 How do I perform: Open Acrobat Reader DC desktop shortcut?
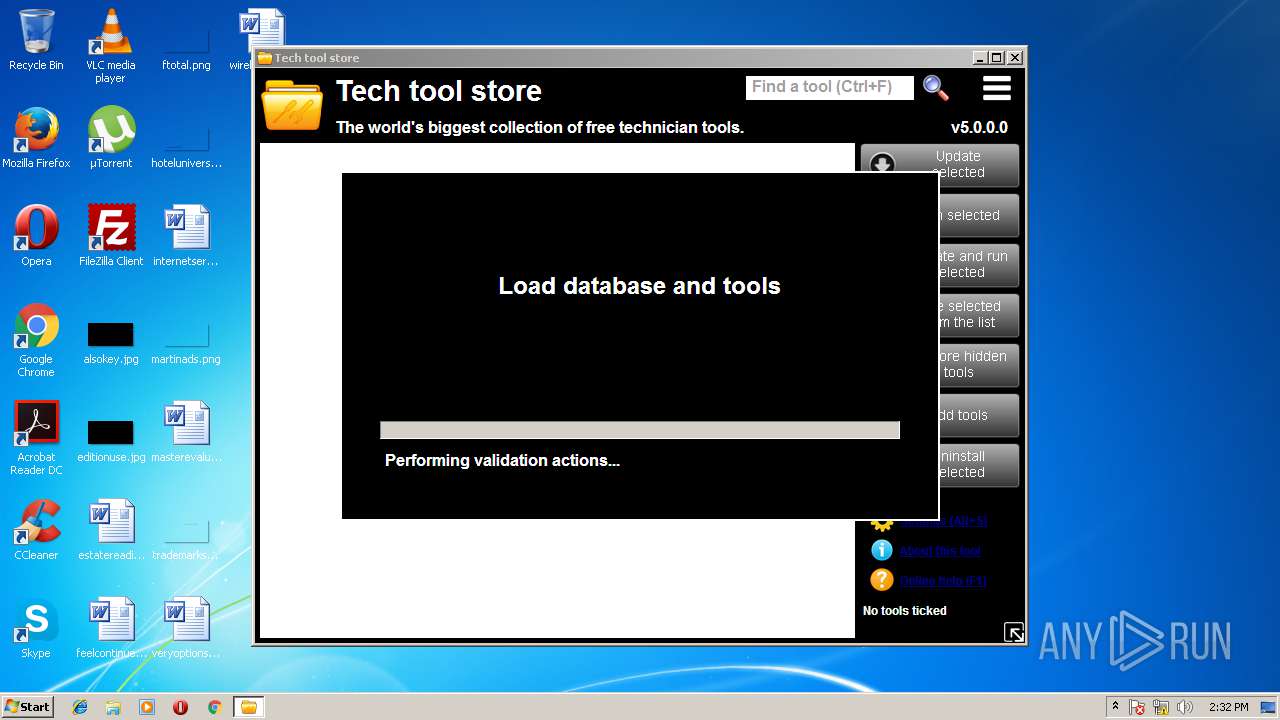[36, 439]
